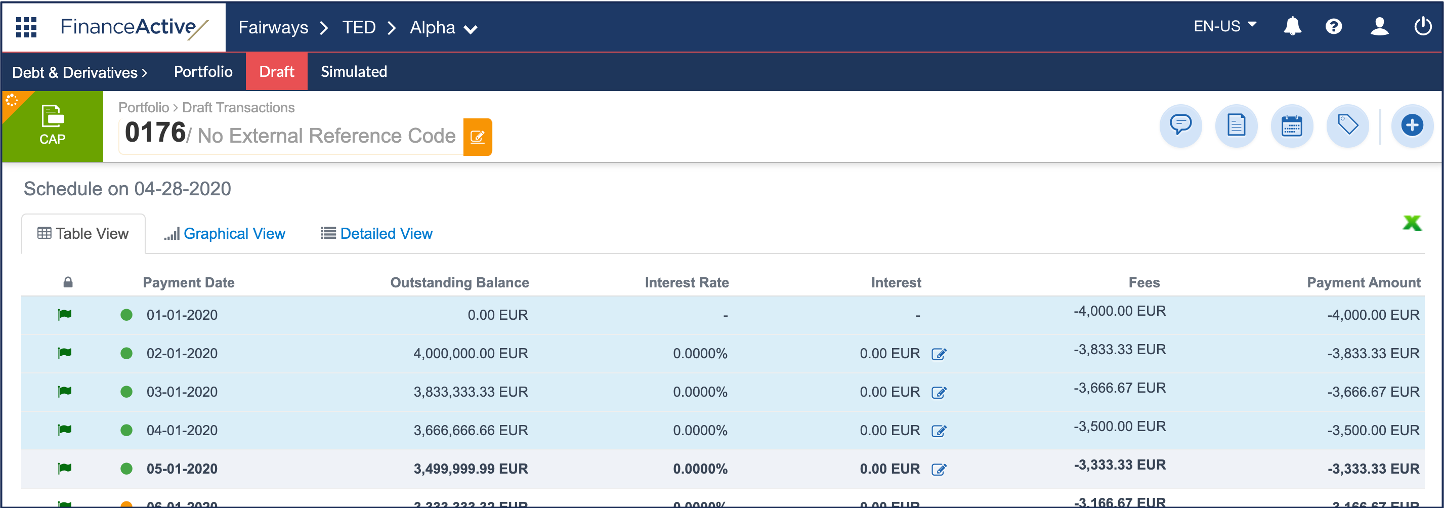
Task: Click the green flag on 01-01-2020 row
Action: 65,315
